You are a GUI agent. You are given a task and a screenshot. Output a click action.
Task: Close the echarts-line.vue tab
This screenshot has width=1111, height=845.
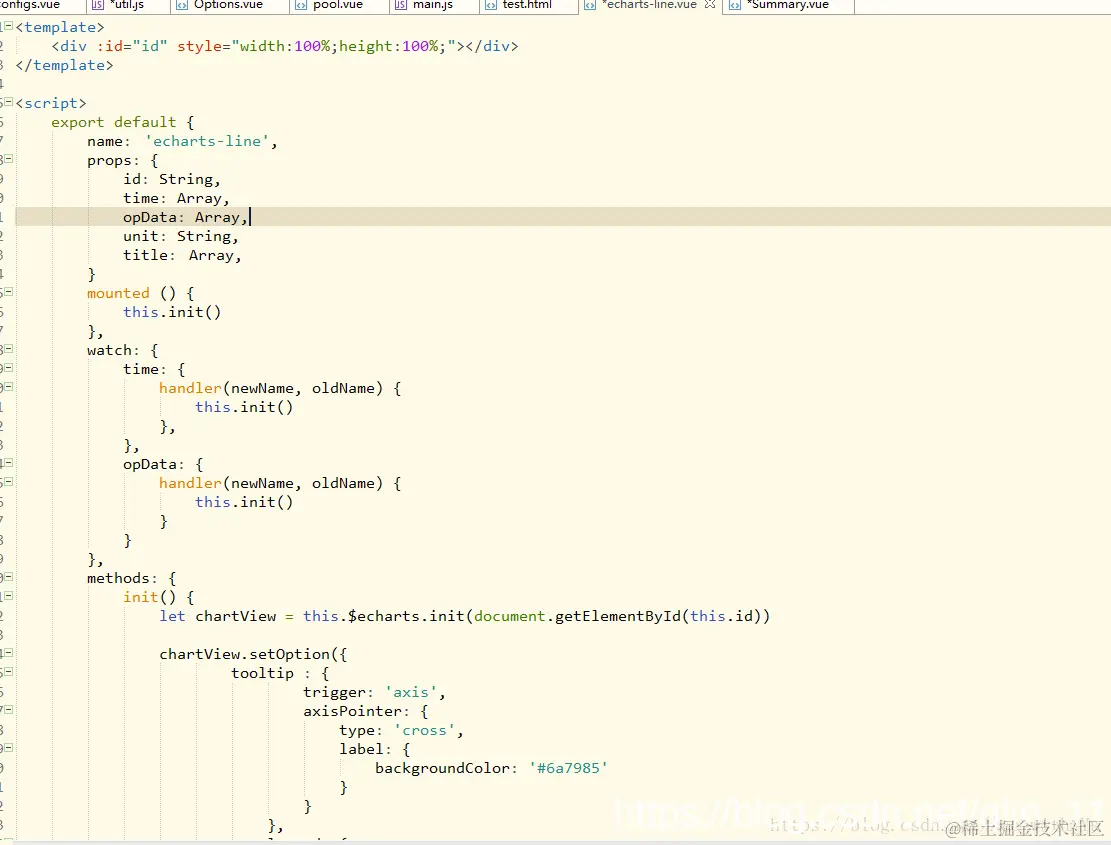[x=710, y=4]
